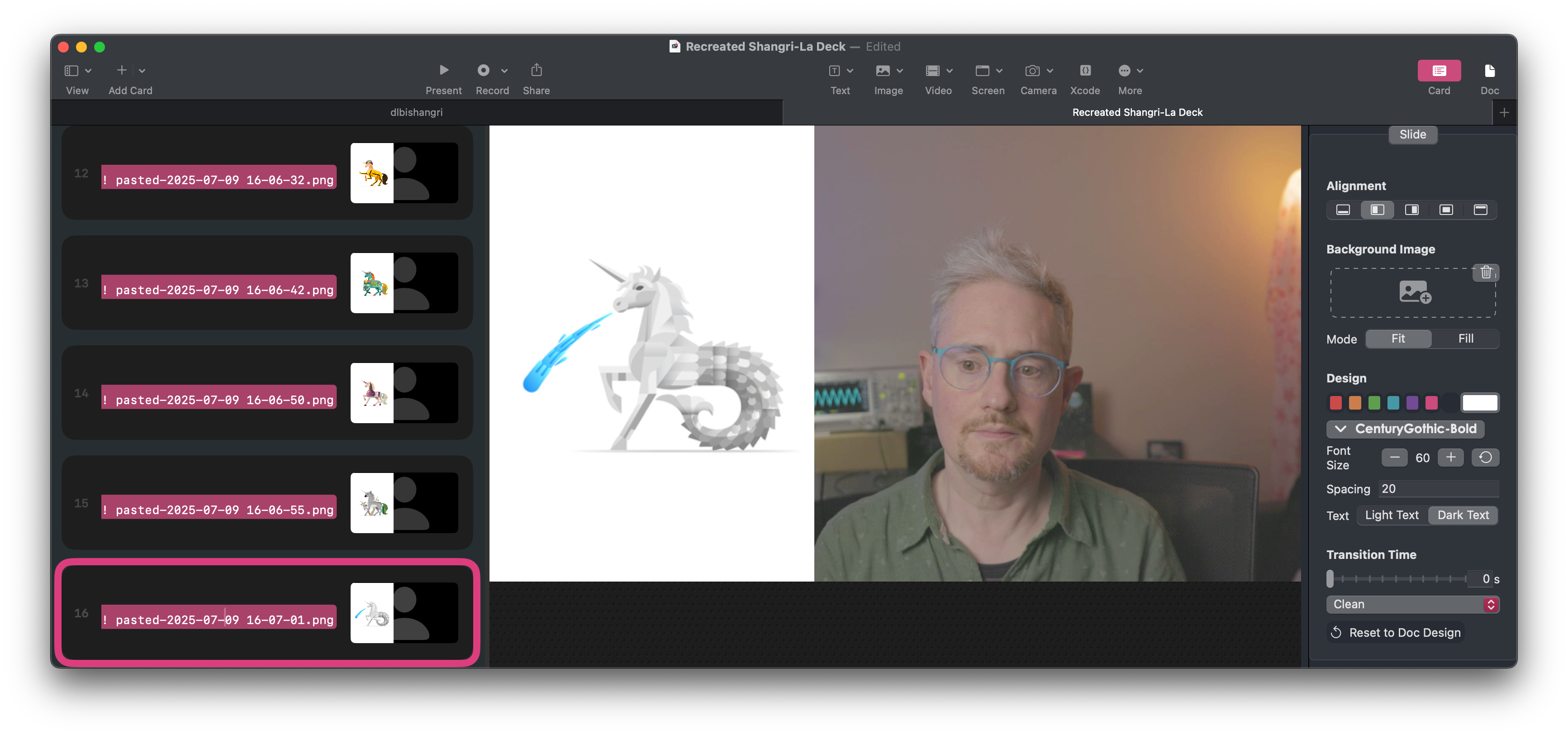Set background mode to Fill
This screenshot has height=735, width=1568.
tap(1466, 339)
